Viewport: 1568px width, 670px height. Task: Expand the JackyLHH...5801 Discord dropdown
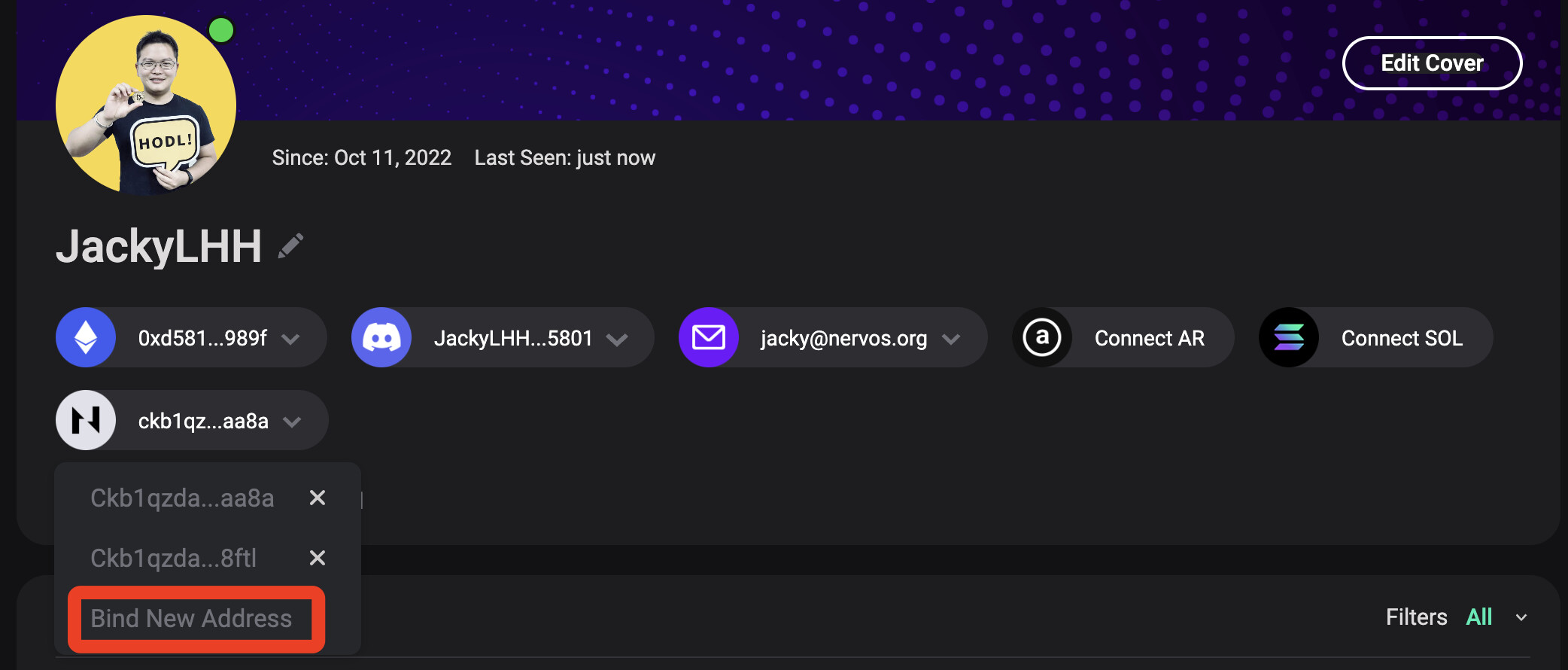(x=617, y=340)
